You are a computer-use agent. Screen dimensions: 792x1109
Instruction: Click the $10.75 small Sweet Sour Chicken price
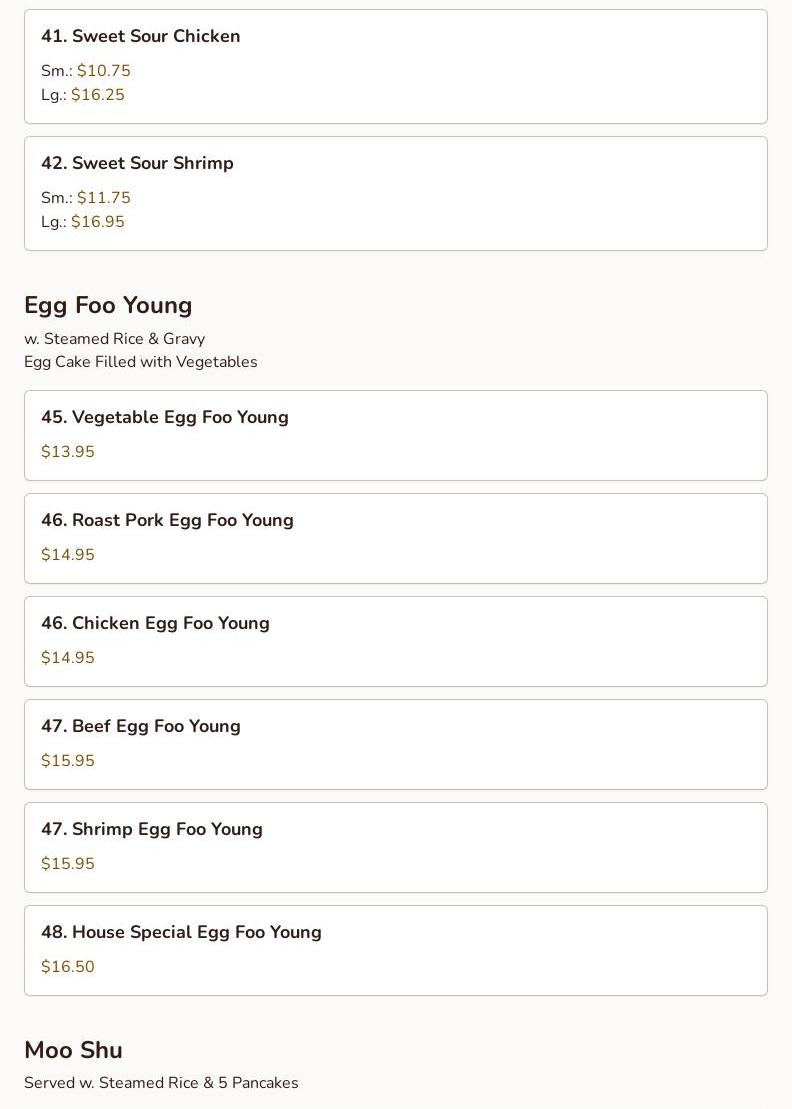tap(103, 71)
